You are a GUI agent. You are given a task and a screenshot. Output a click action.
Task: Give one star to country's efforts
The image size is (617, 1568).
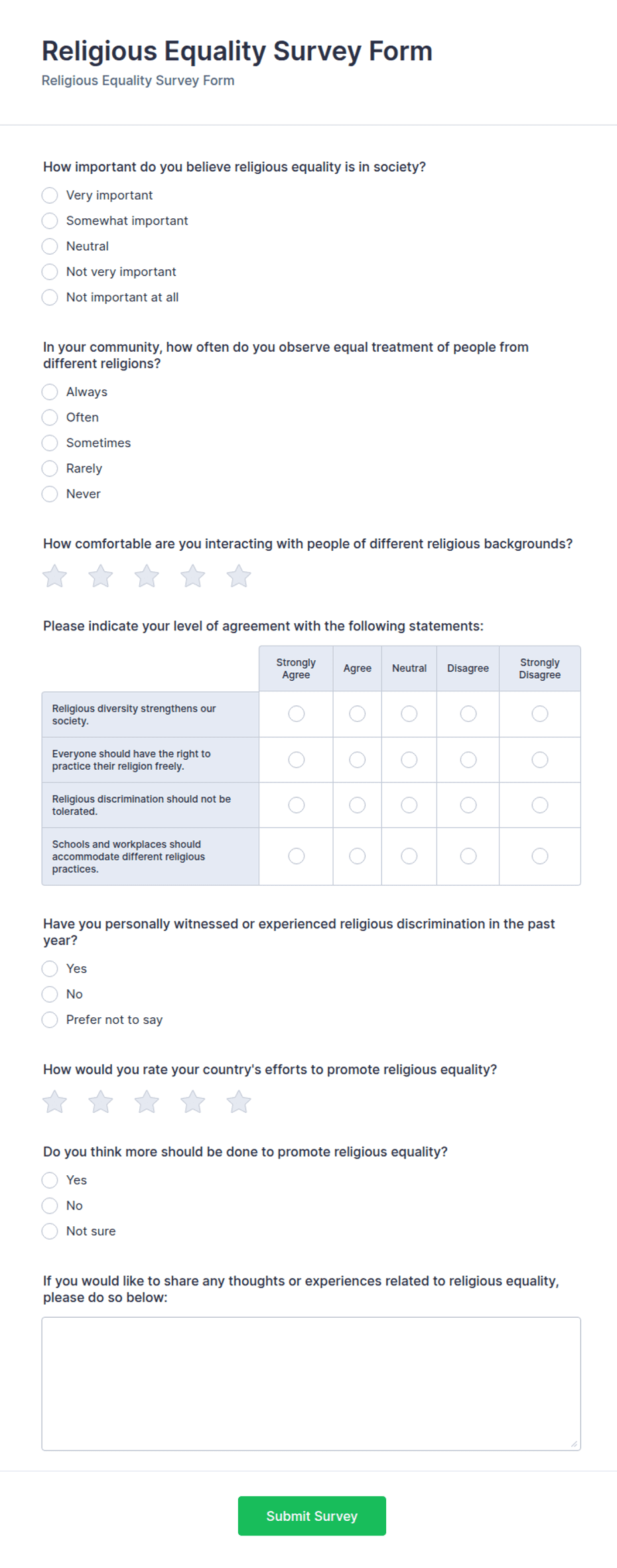pos(54,1102)
